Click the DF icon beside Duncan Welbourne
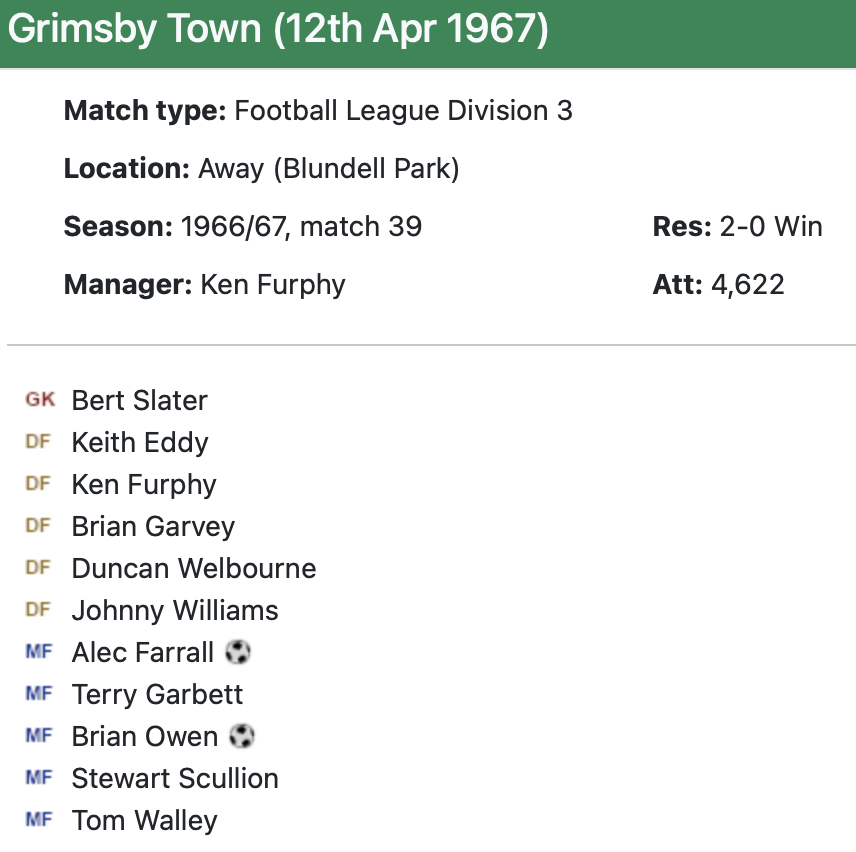856x852 pixels. tap(38, 568)
